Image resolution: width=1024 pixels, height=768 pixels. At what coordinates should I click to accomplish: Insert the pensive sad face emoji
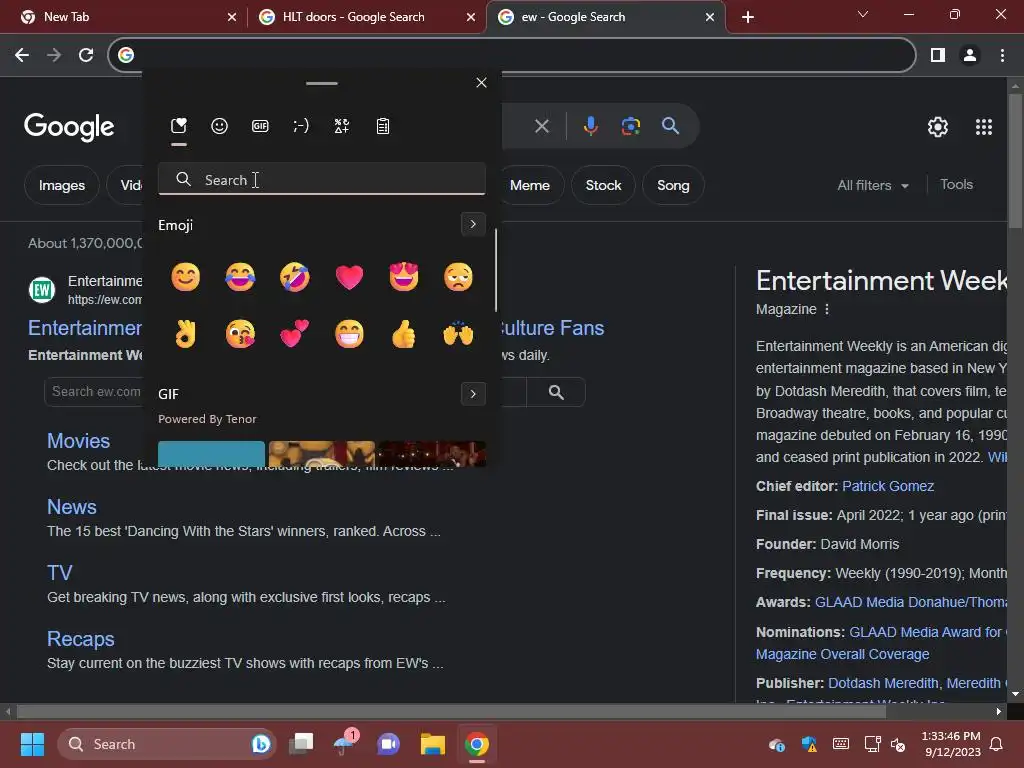click(458, 277)
